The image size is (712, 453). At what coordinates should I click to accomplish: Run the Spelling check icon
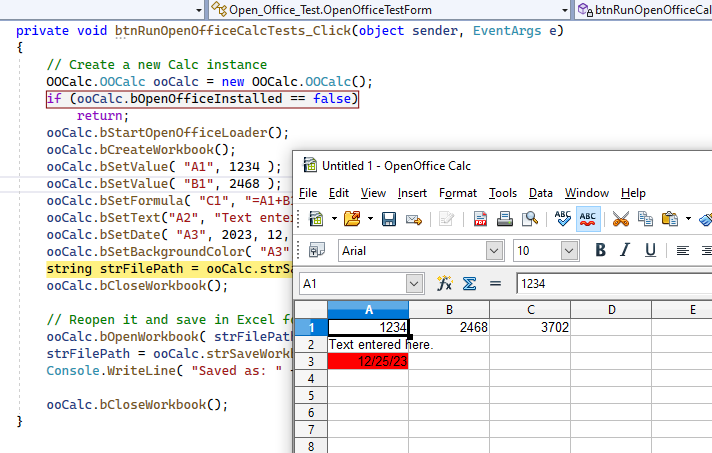563,219
